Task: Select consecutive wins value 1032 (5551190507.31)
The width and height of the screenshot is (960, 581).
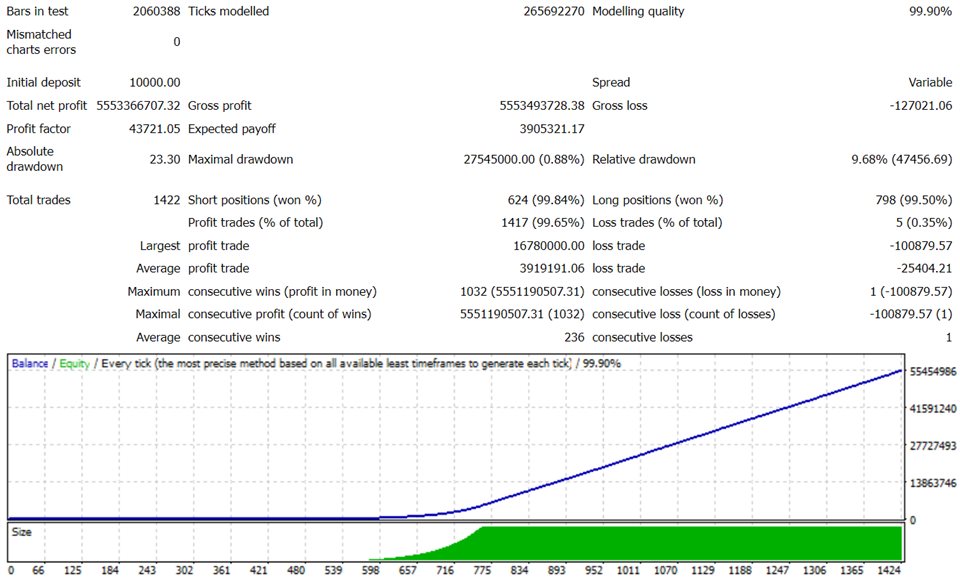Action: click(522, 291)
